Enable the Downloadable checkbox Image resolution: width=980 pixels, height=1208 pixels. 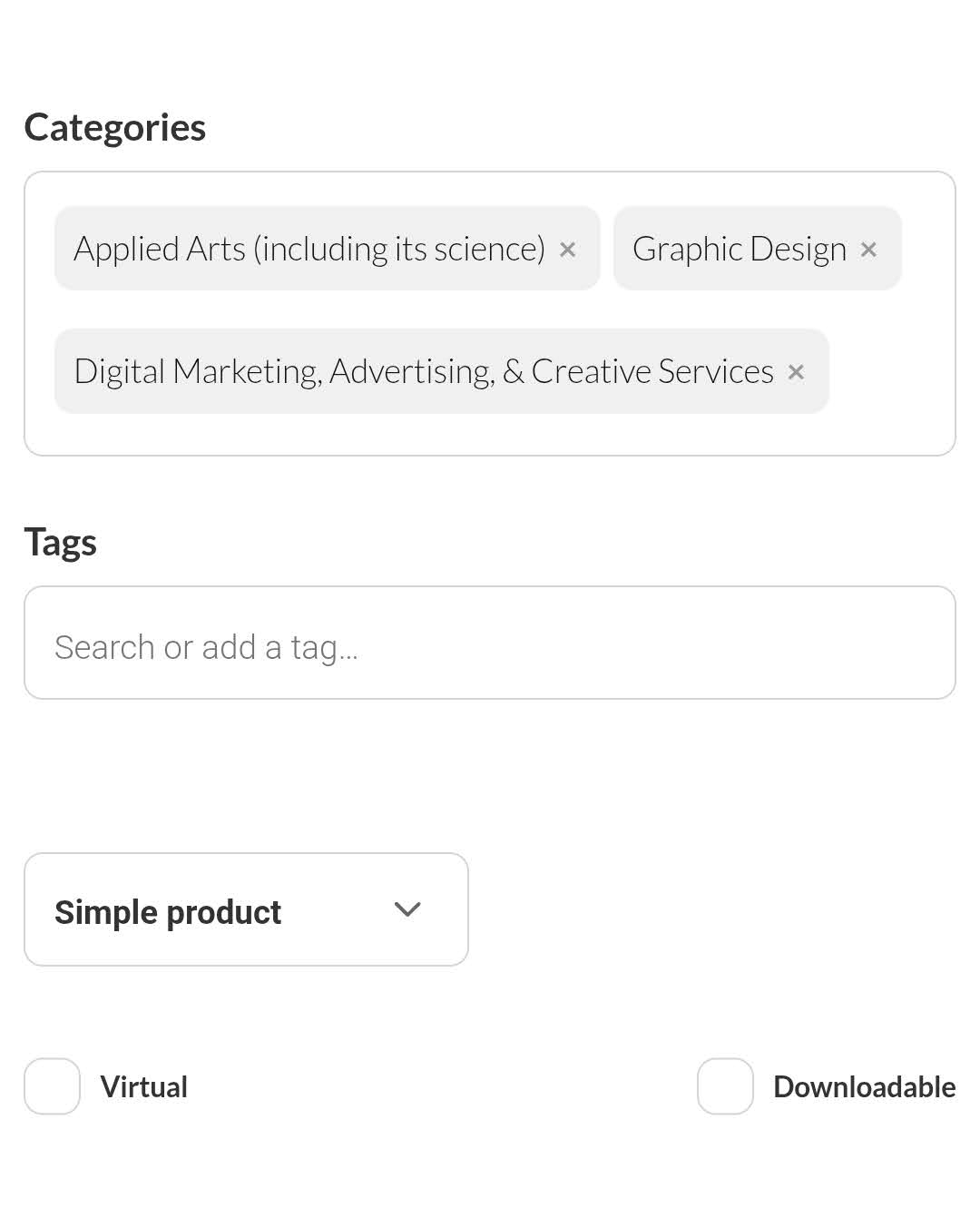[x=725, y=1086]
